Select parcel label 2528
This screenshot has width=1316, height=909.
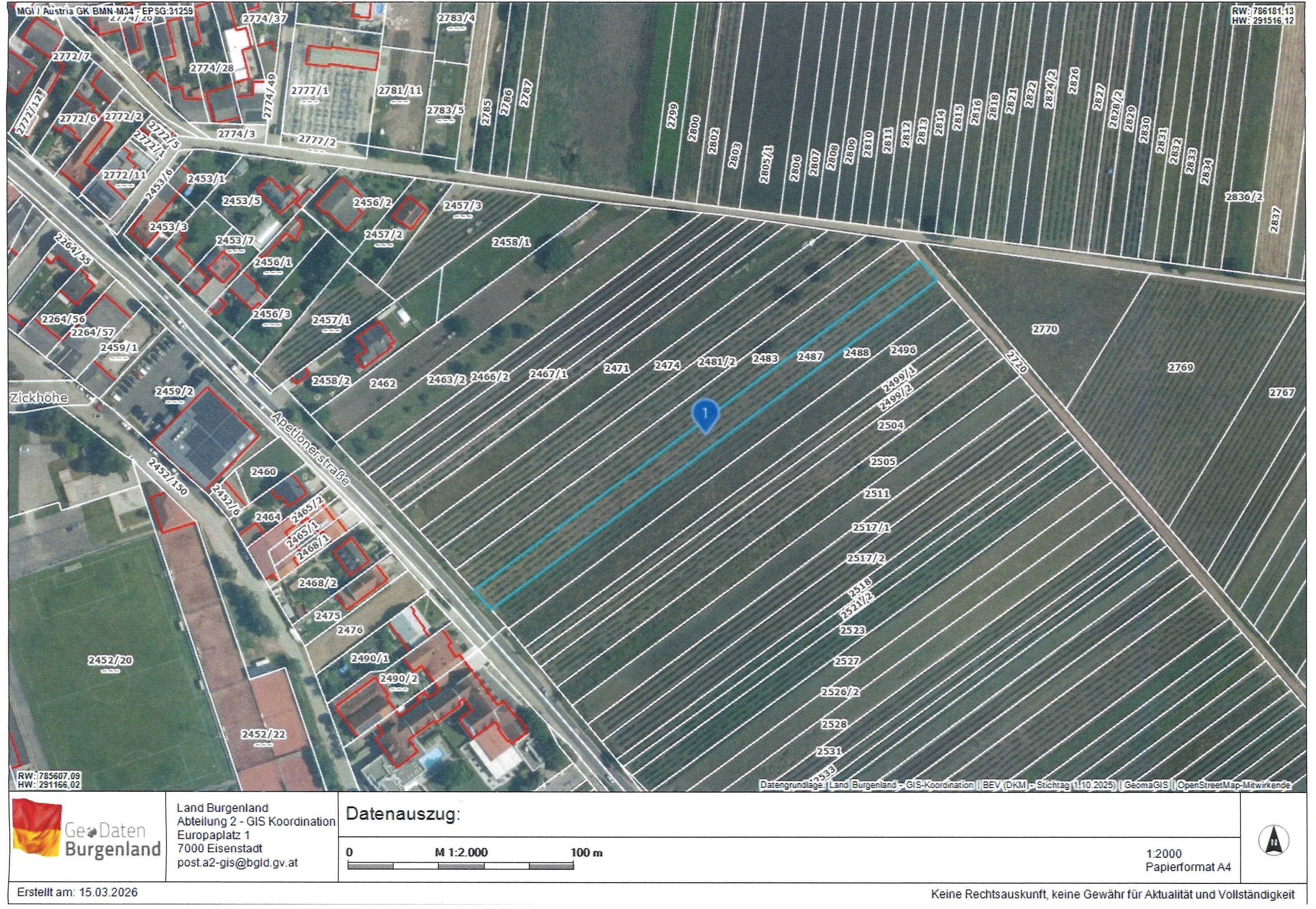point(833,724)
